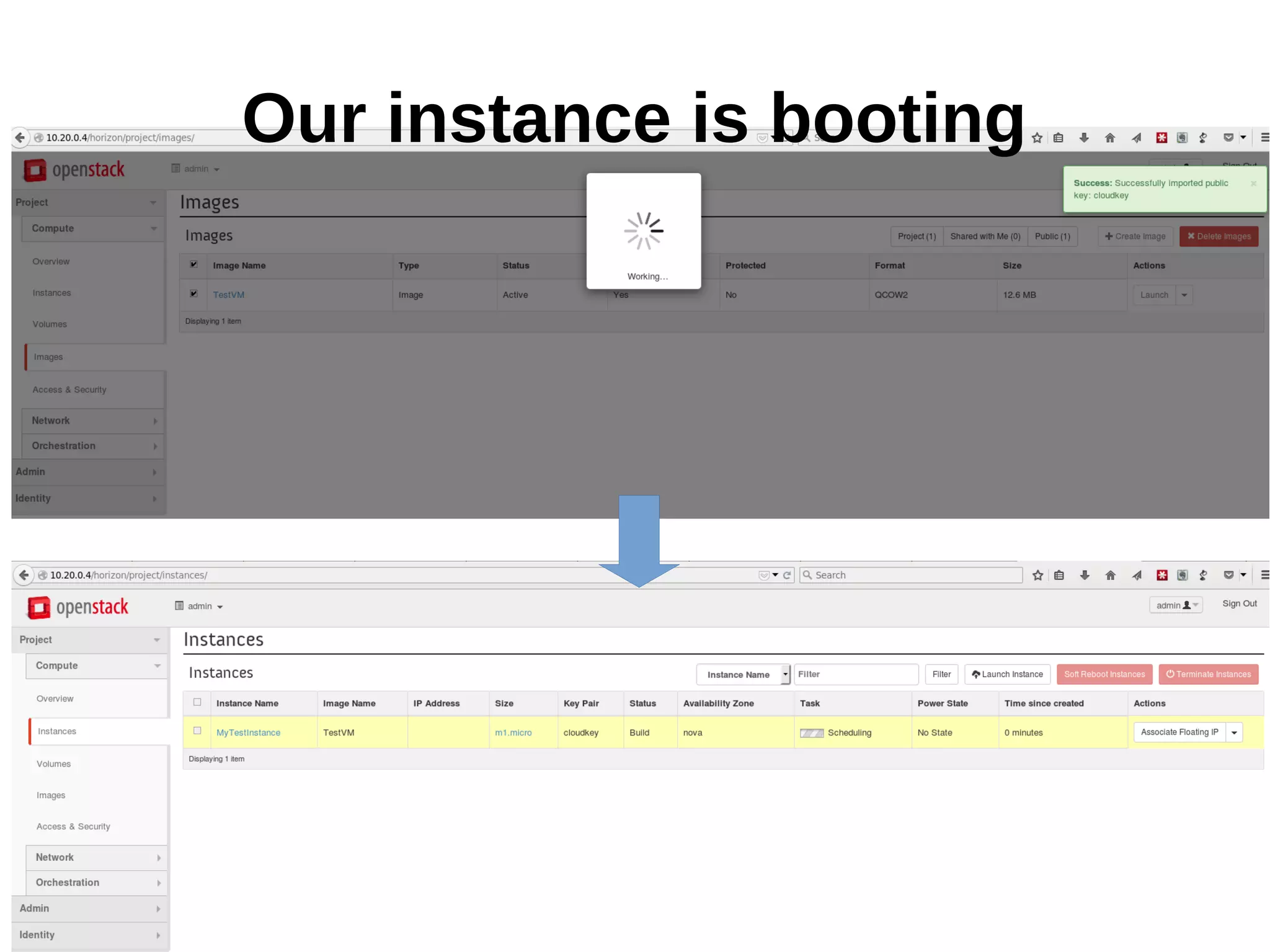Open the hamburger menu in the instances browser

(x=1264, y=575)
